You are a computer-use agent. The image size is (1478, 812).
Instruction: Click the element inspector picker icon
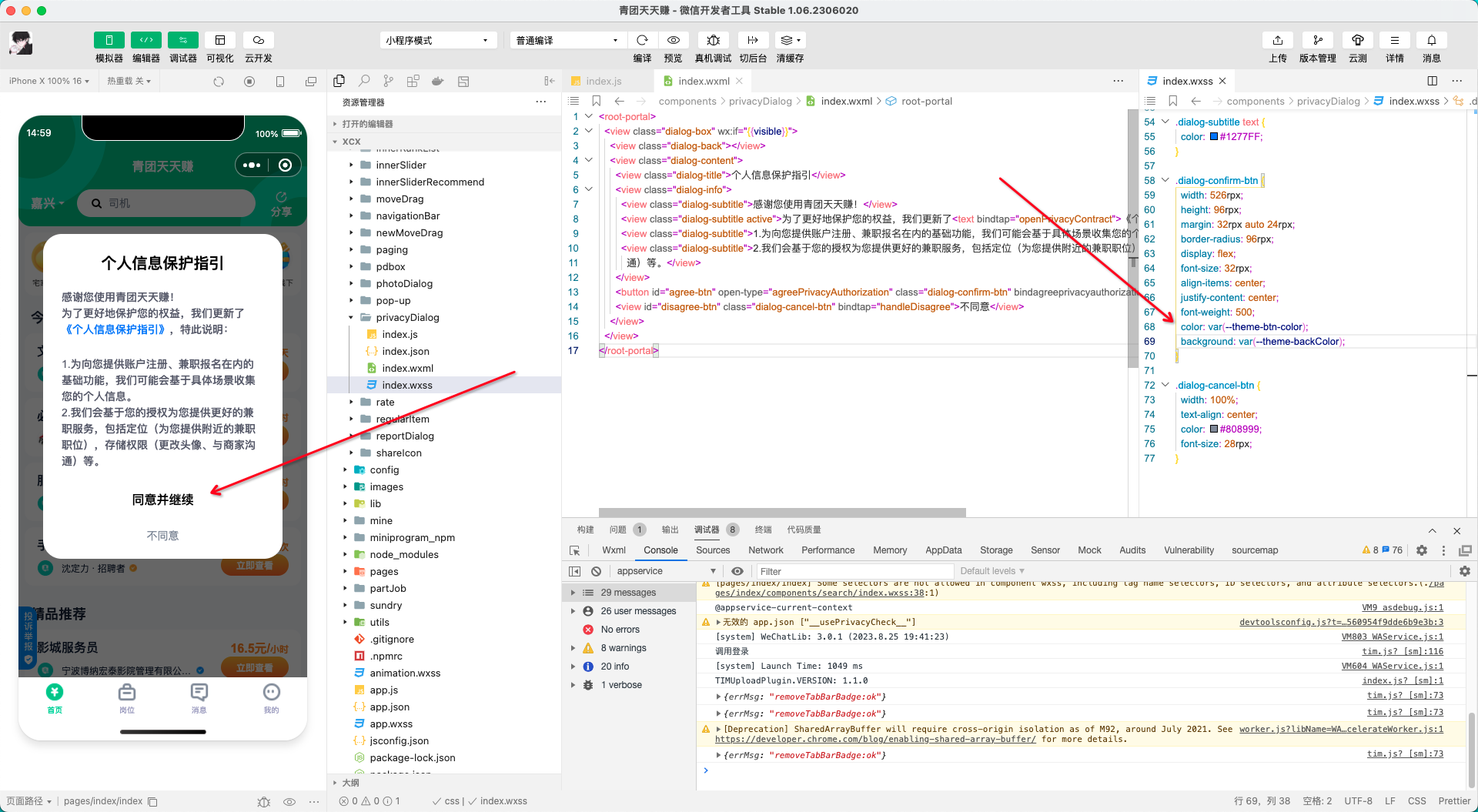pos(574,550)
